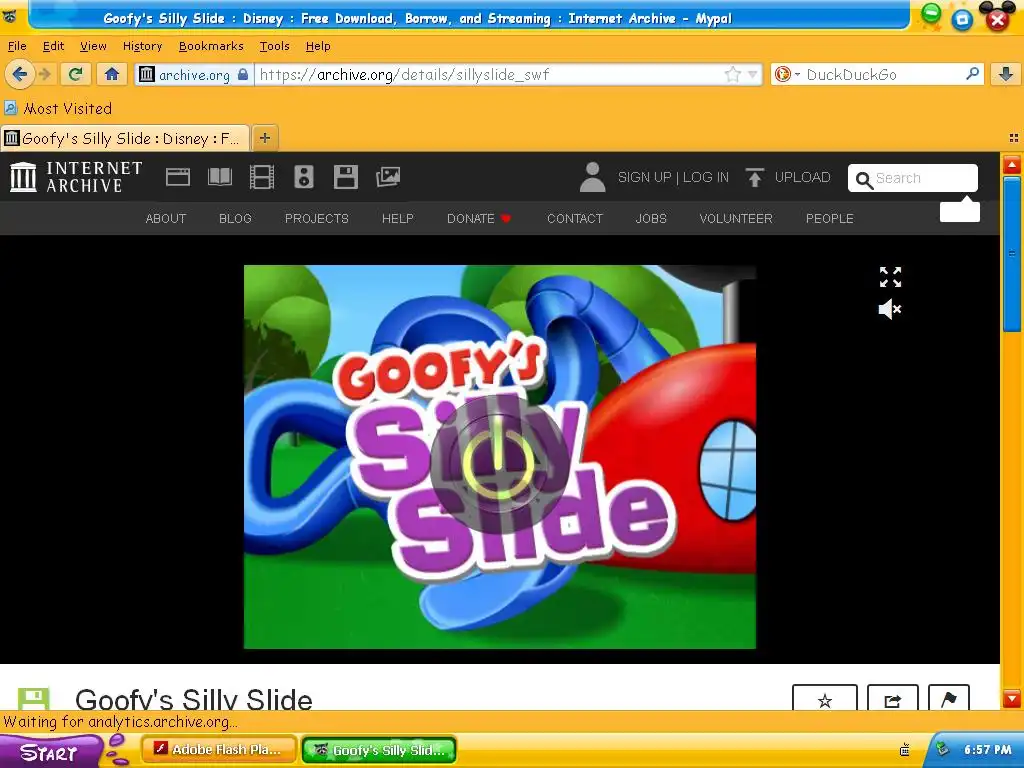Open the PROJECTS link

317,219
